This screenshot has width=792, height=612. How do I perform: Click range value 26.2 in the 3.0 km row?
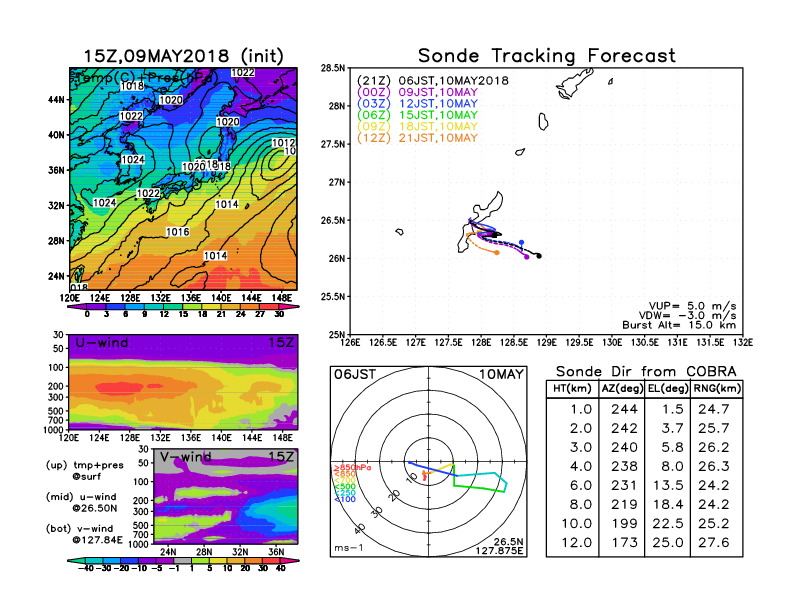[x=714, y=447]
